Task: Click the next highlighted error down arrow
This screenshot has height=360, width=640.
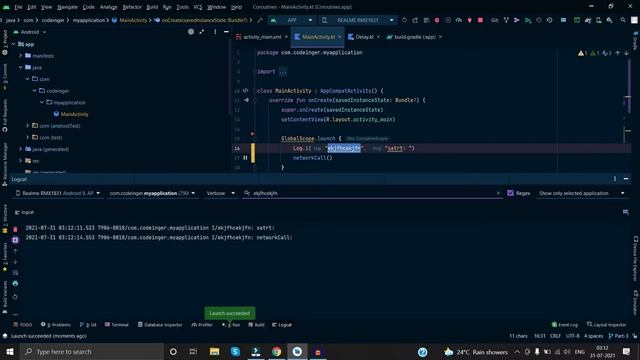Action: pos(627,53)
